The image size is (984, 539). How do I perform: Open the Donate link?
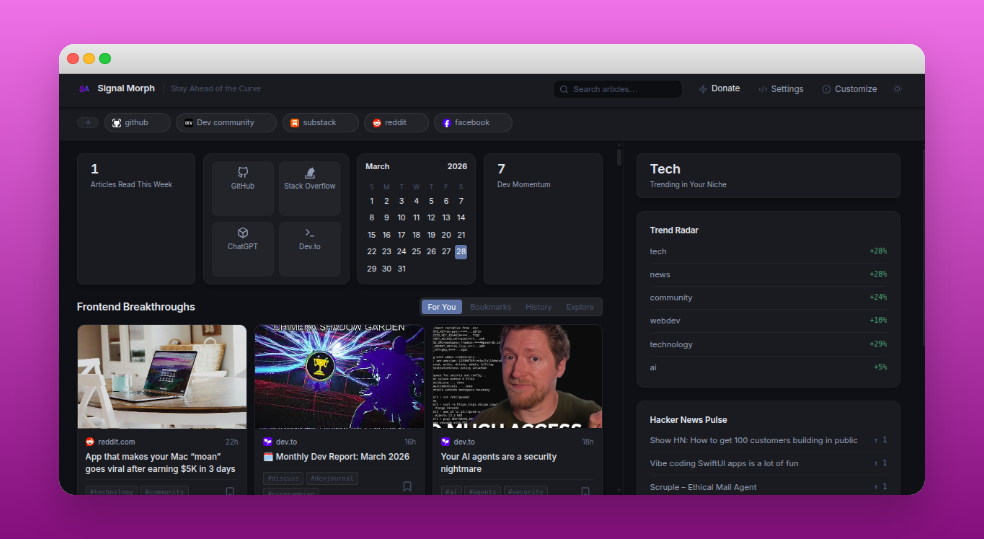[x=719, y=88]
